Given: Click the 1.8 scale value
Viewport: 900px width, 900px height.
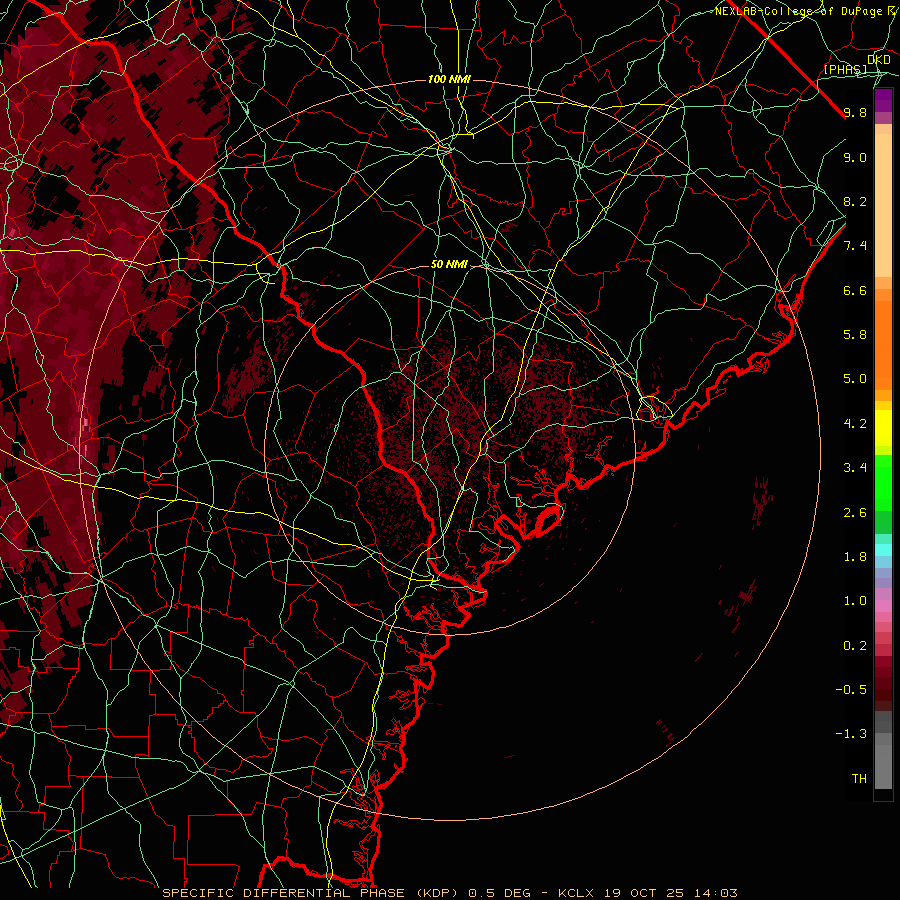Looking at the screenshot, I should click(x=855, y=557).
